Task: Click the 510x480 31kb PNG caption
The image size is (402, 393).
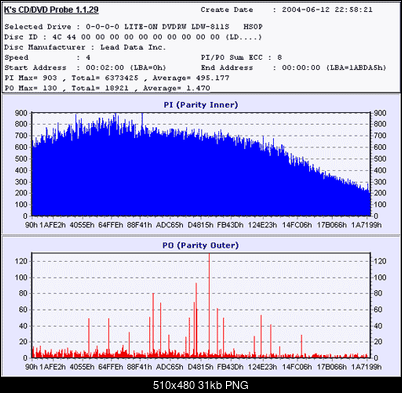Action: coord(201,385)
